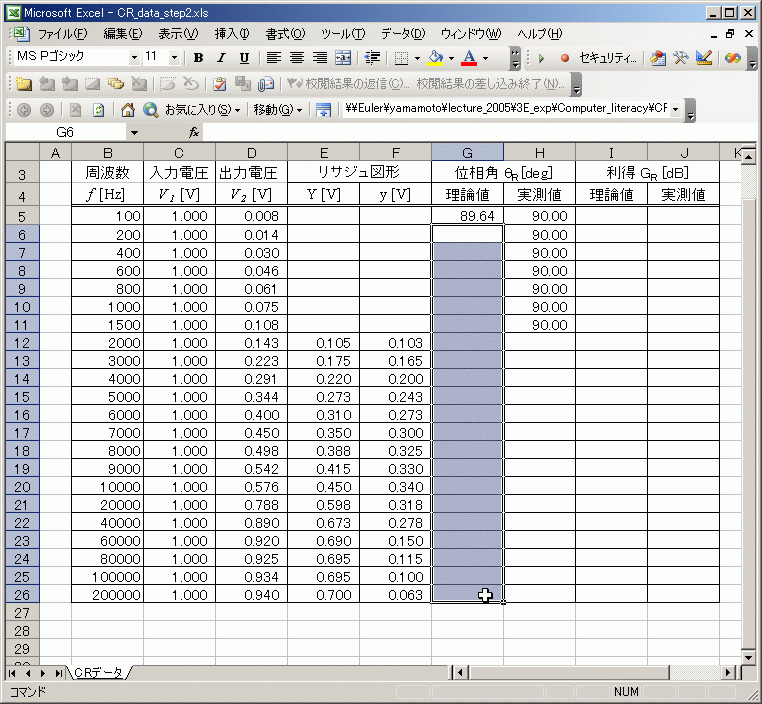Click the セキュリティ button
The width and height of the screenshot is (762, 704).
tap(607, 58)
